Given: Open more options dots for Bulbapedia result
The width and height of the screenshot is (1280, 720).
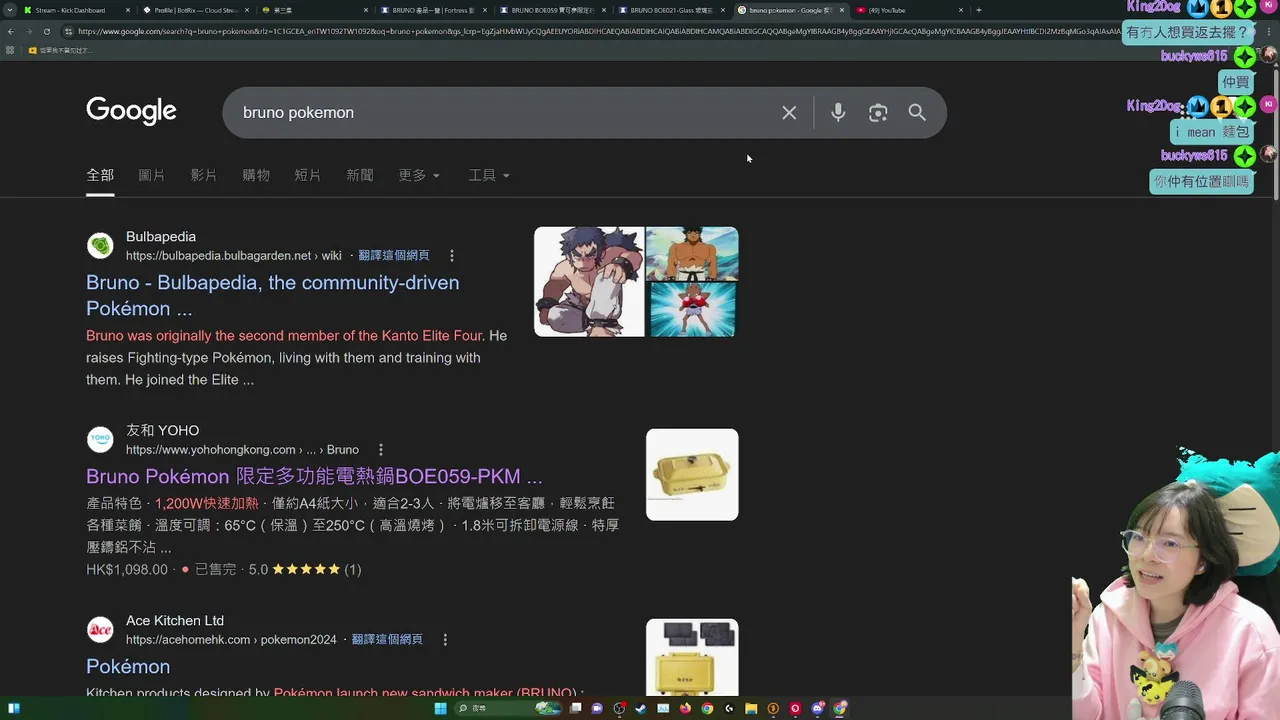Looking at the screenshot, I should [x=452, y=256].
